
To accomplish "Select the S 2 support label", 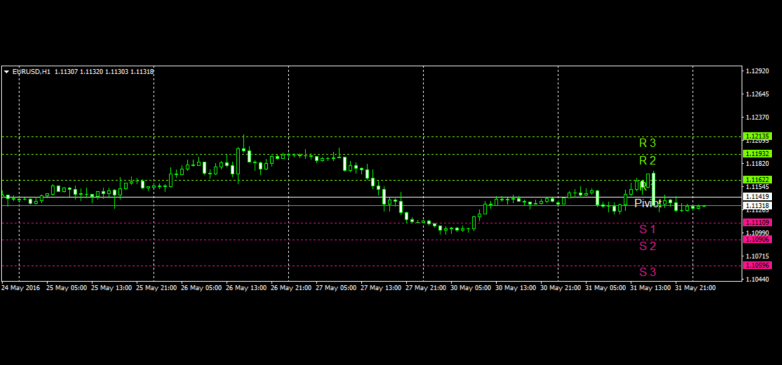I will [648, 246].
